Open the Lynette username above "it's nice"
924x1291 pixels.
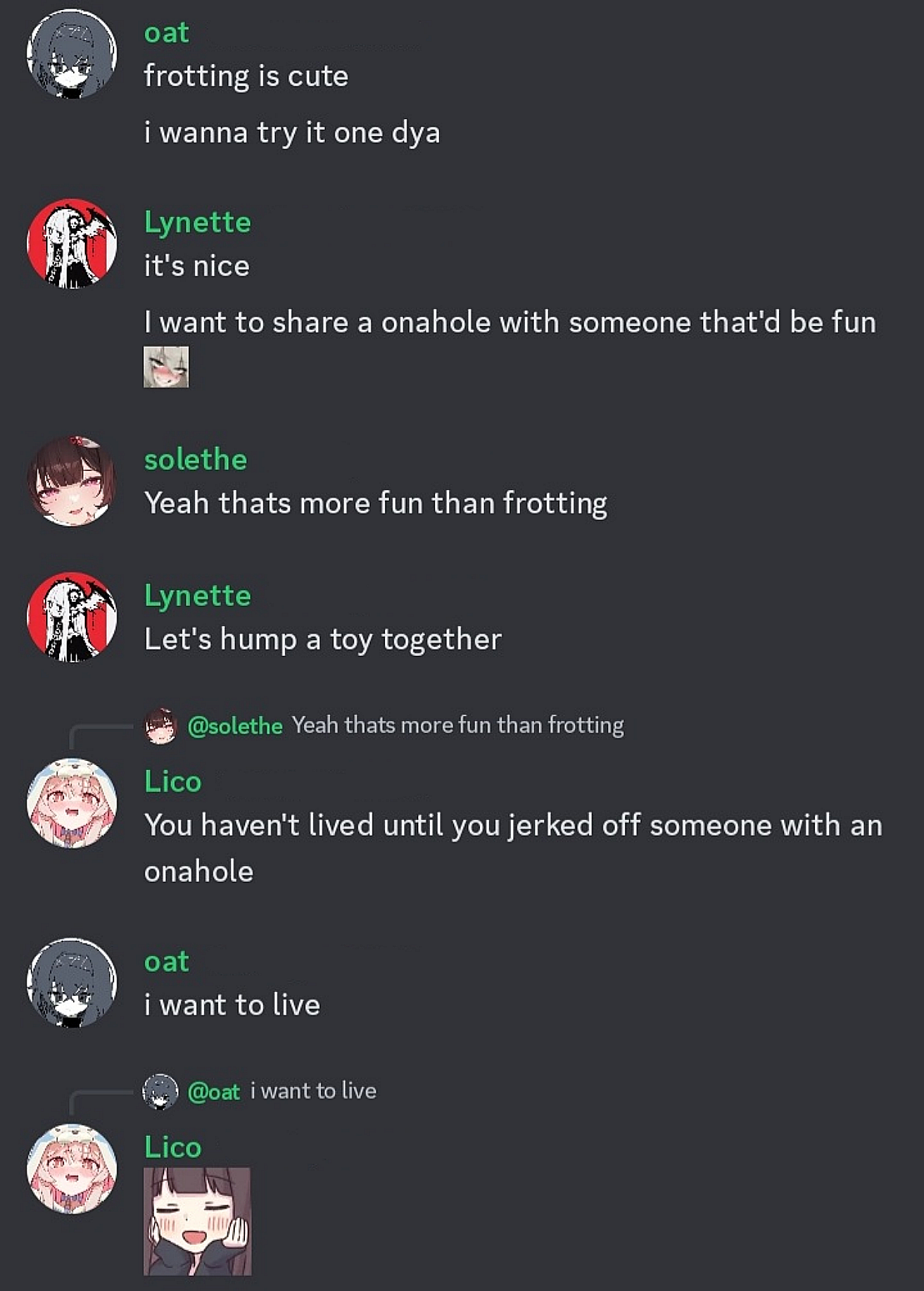click(197, 222)
